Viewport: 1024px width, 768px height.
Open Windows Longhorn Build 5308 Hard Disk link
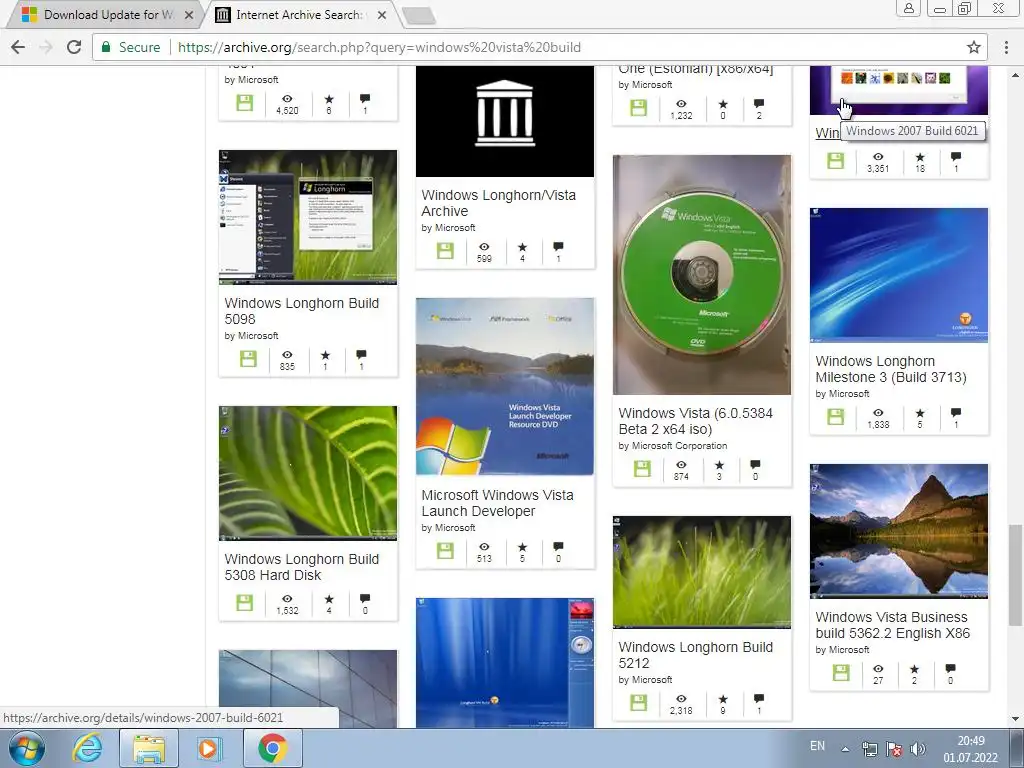click(x=302, y=567)
